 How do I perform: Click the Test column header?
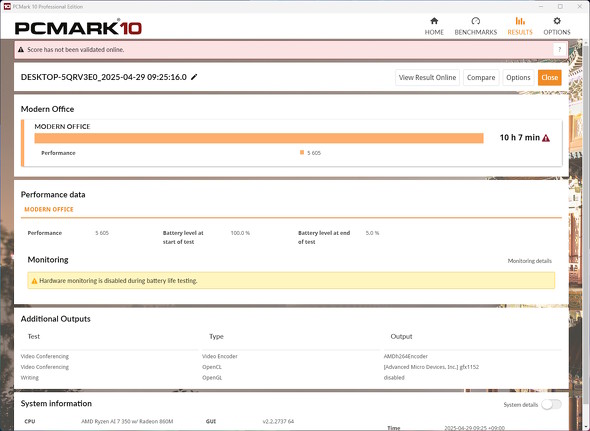(x=33, y=337)
